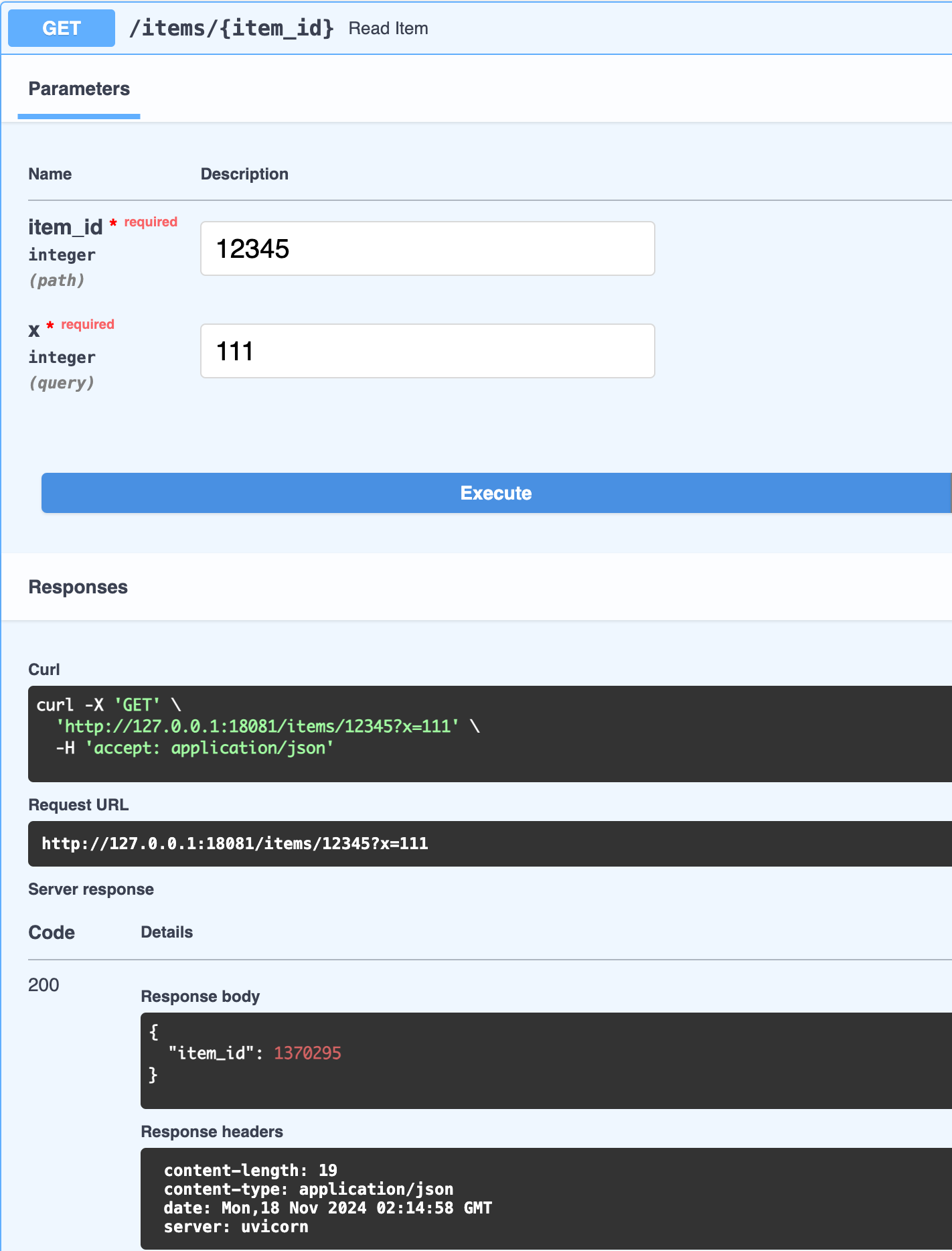Select the Parameters tab heading

click(79, 89)
